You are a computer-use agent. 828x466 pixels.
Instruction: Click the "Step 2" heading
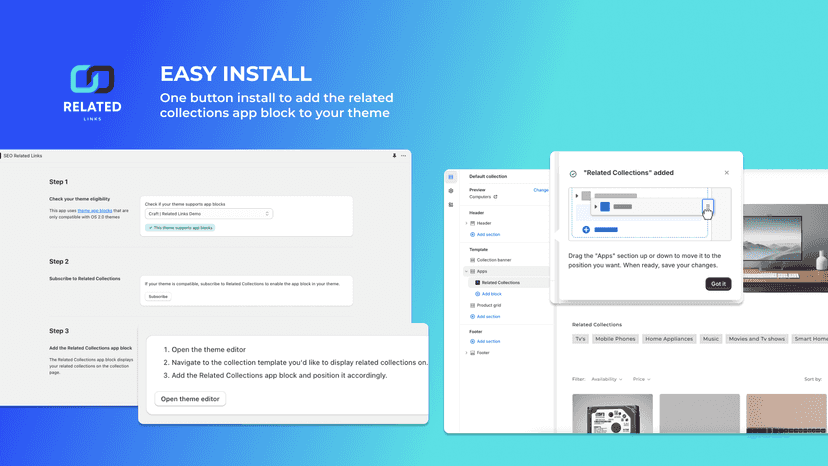point(59,262)
